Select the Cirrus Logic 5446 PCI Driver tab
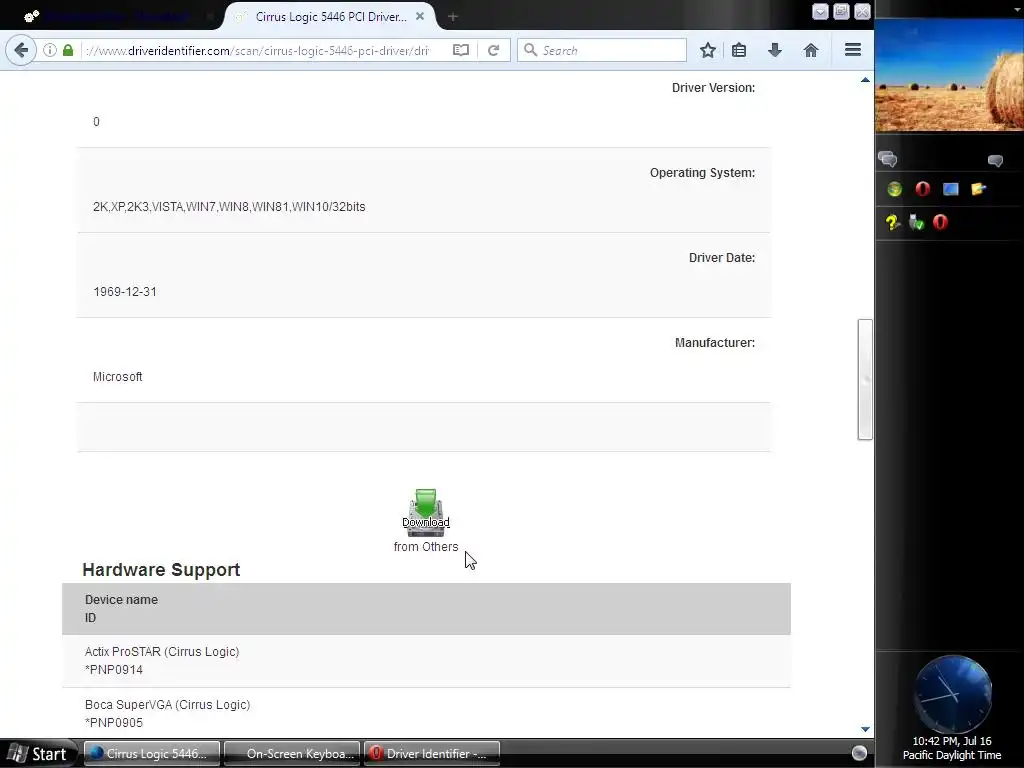1024x768 pixels. pyautogui.click(x=330, y=17)
